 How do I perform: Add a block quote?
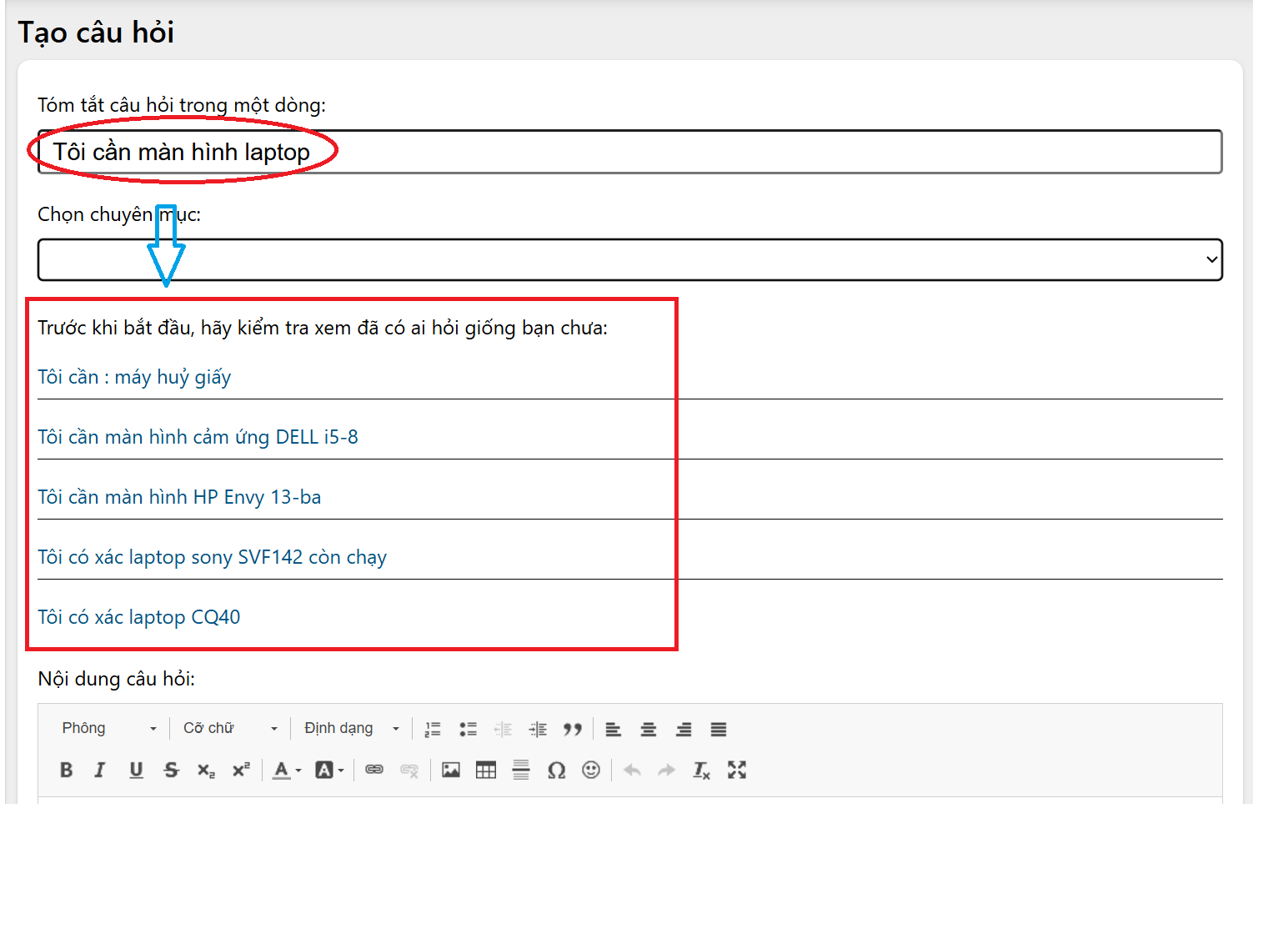tap(572, 729)
